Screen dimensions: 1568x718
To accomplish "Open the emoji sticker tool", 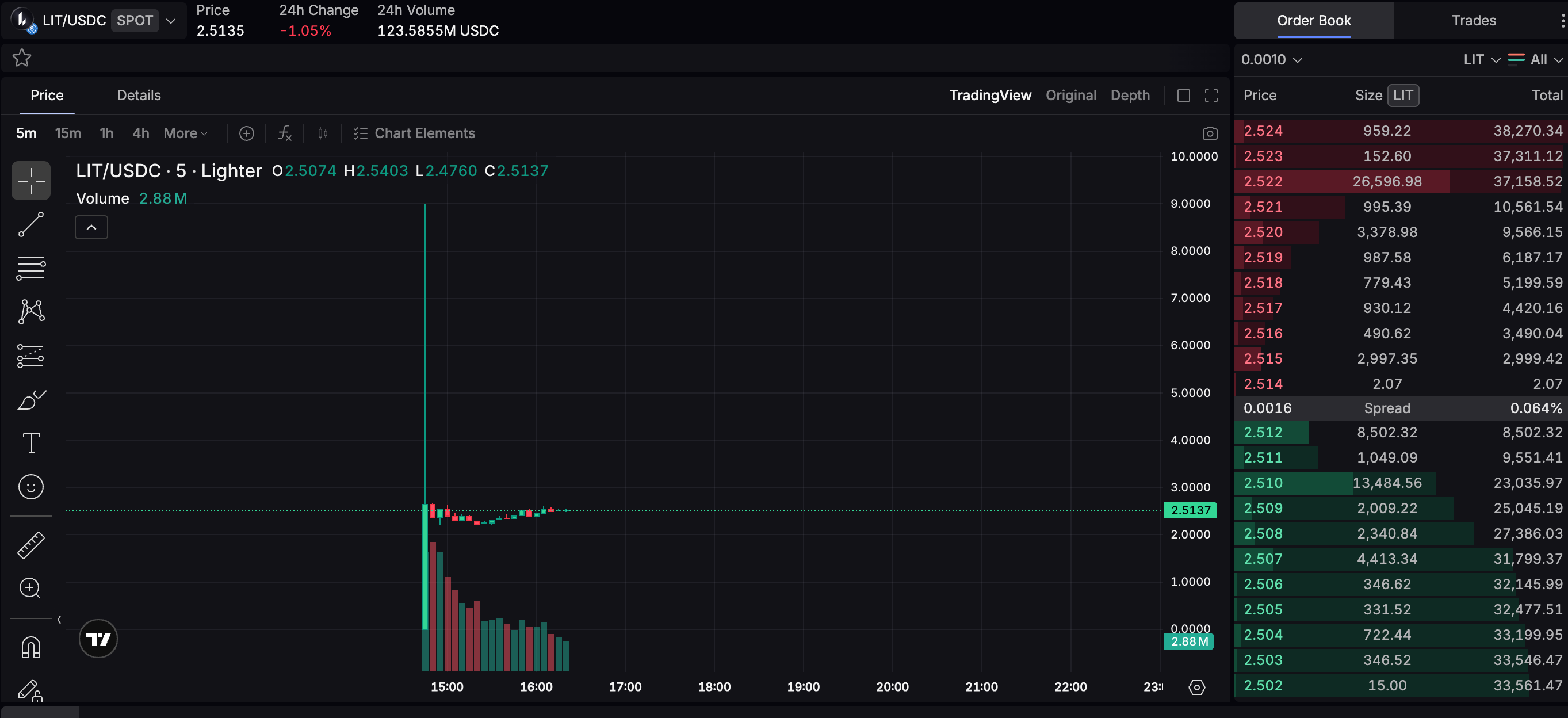I will 30,487.
